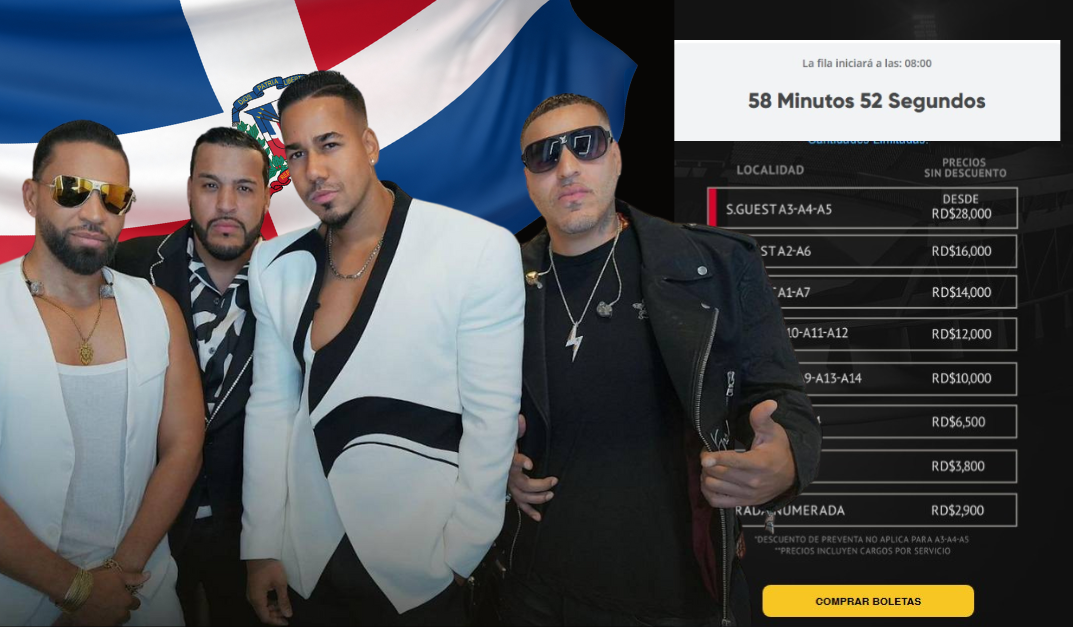Select the S.GUEST A3-A4-A5 ticket row
The width and height of the screenshot is (1073, 627).
(x=862, y=208)
